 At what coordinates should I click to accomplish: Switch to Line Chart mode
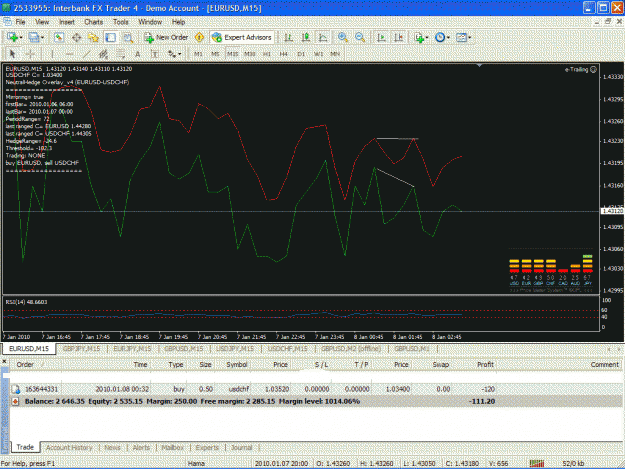pos(323,37)
